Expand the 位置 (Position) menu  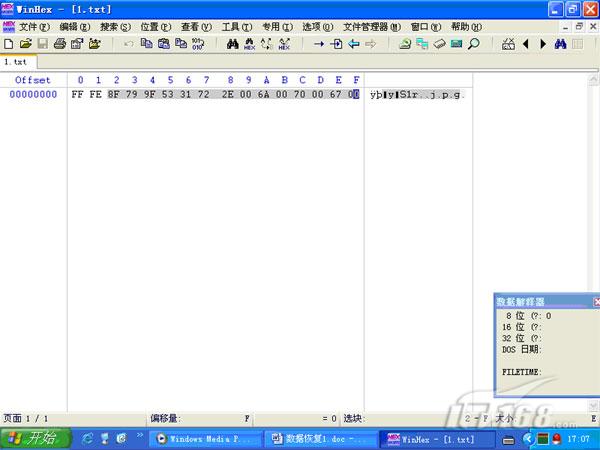(x=155, y=26)
